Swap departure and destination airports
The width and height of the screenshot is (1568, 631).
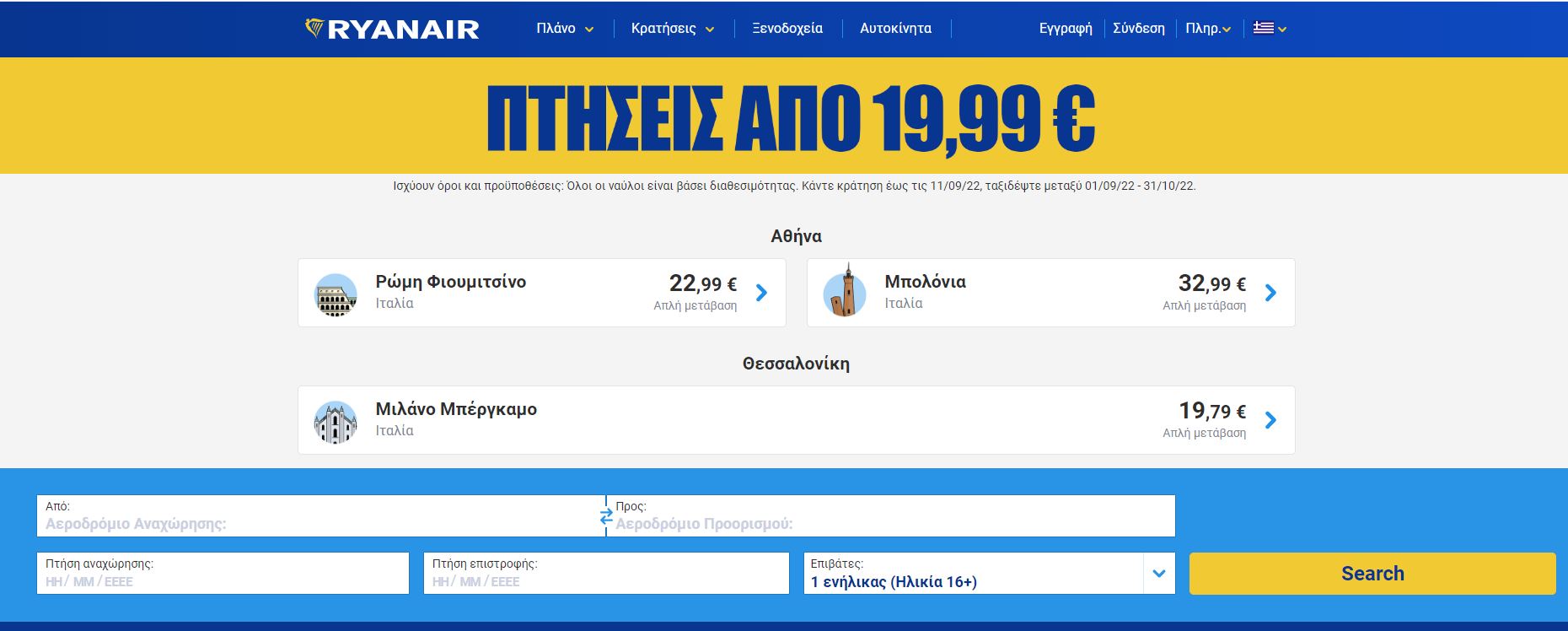[606, 516]
